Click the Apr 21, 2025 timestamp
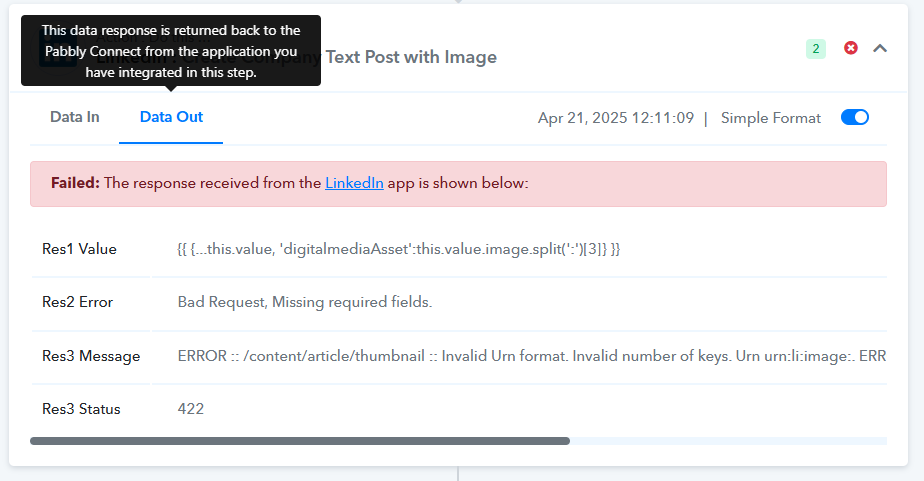Image resolution: width=924 pixels, height=481 pixels. tap(616, 118)
